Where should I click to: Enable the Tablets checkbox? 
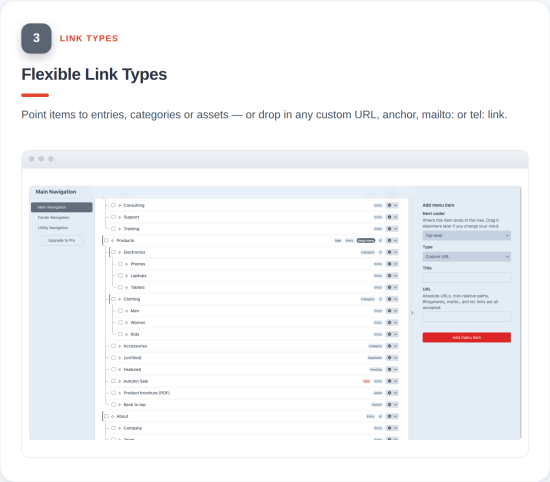120,287
